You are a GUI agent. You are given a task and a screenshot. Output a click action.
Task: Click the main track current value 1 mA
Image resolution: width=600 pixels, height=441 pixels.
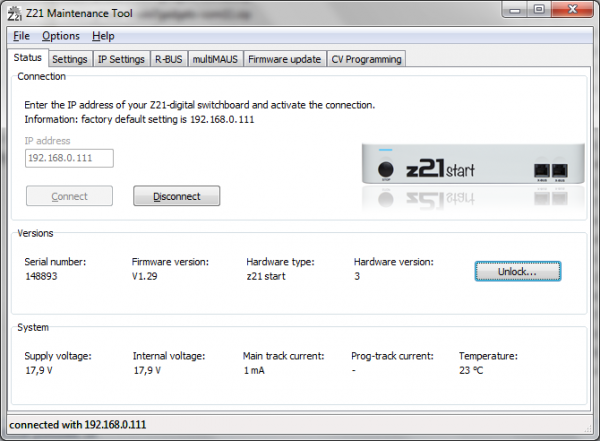(254, 371)
